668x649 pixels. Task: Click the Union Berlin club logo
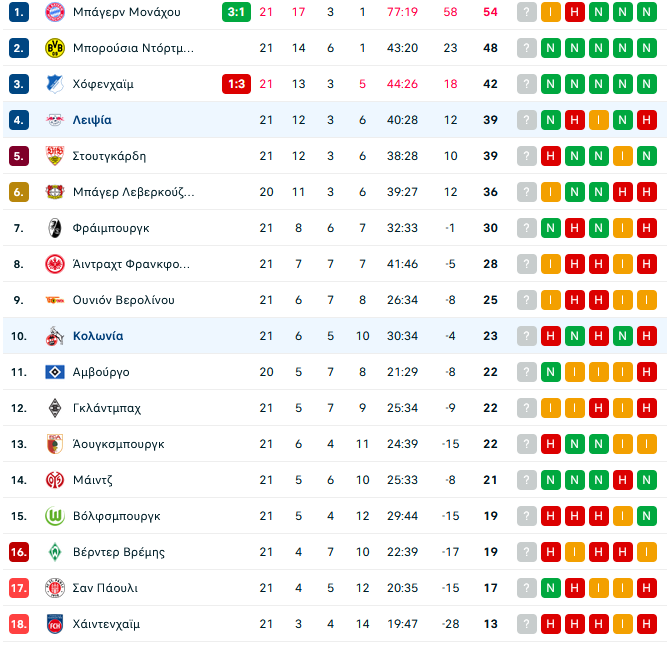coord(54,300)
